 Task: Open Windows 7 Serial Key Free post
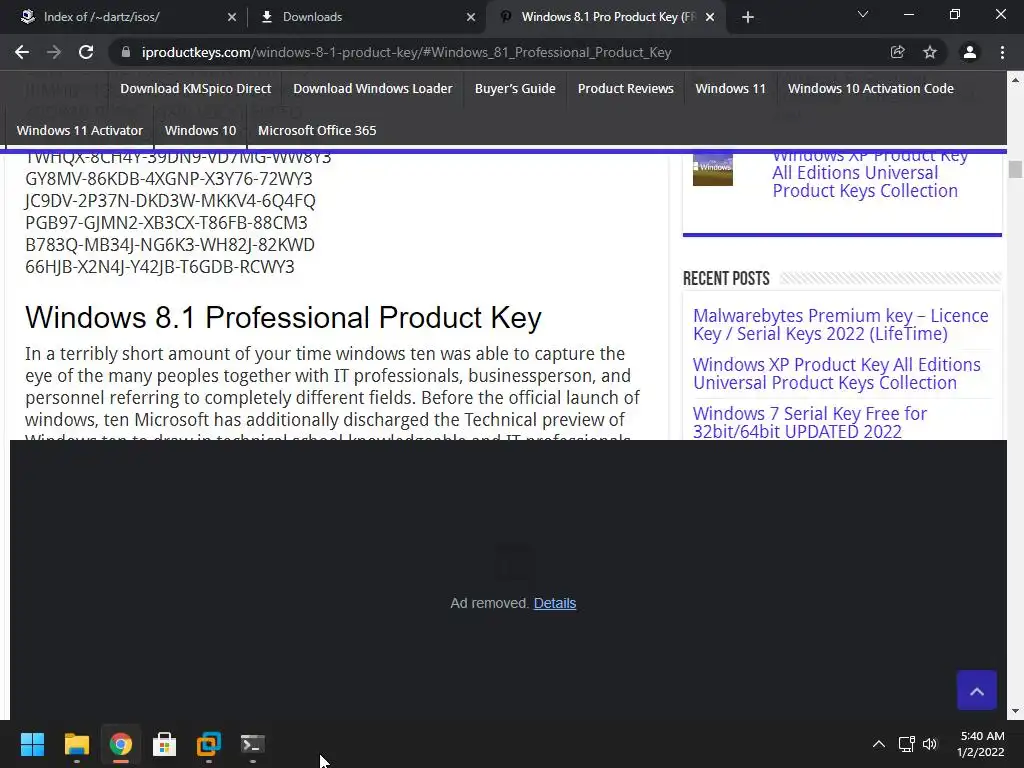810,422
